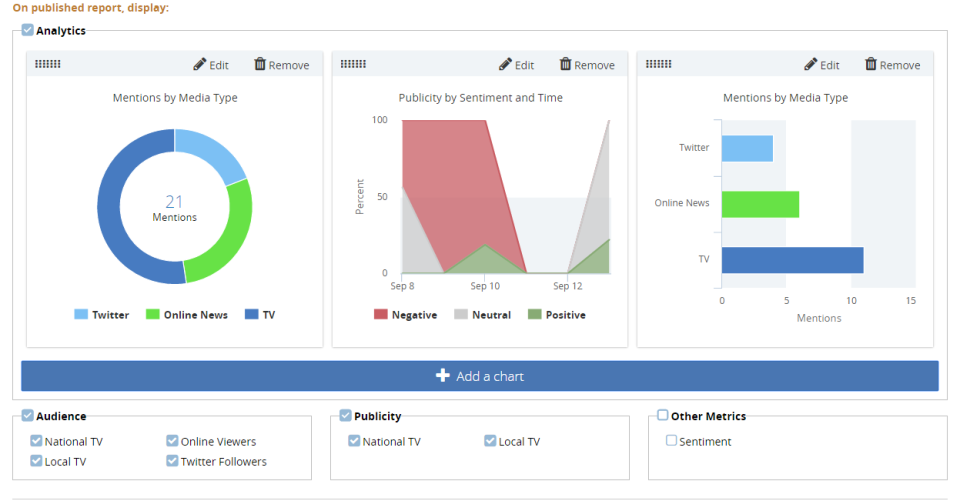Click the Twitter segment of the donut chart
The height and width of the screenshot is (501, 960).
pyautogui.click(x=214, y=152)
